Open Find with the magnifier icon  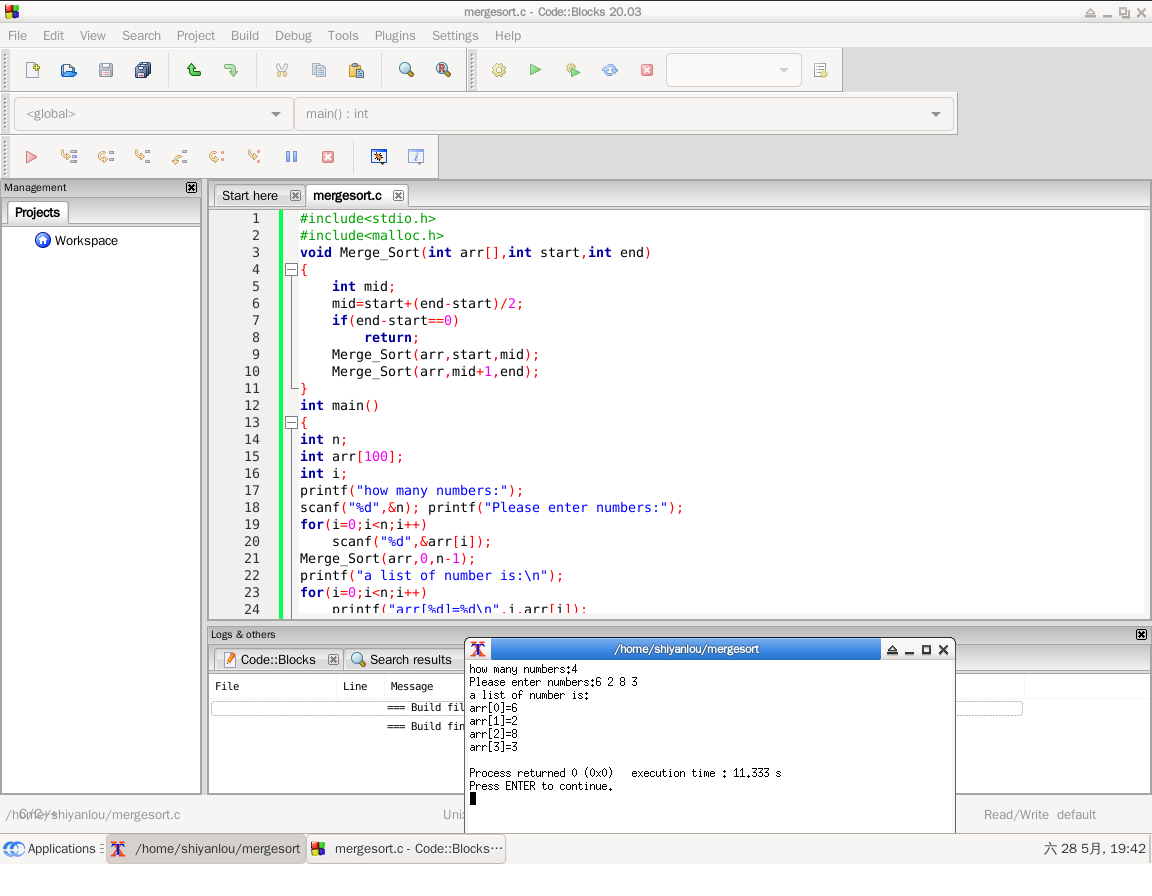pos(406,70)
